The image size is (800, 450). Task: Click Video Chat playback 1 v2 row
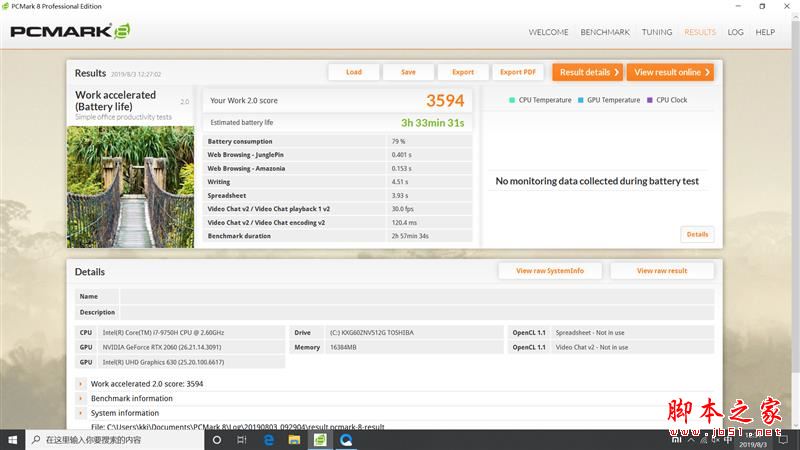tap(337, 209)
